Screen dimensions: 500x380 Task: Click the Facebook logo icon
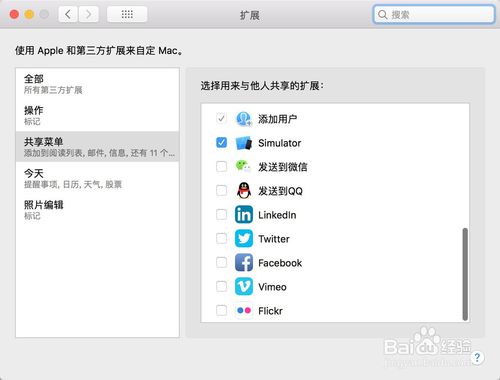click(244, 263)
